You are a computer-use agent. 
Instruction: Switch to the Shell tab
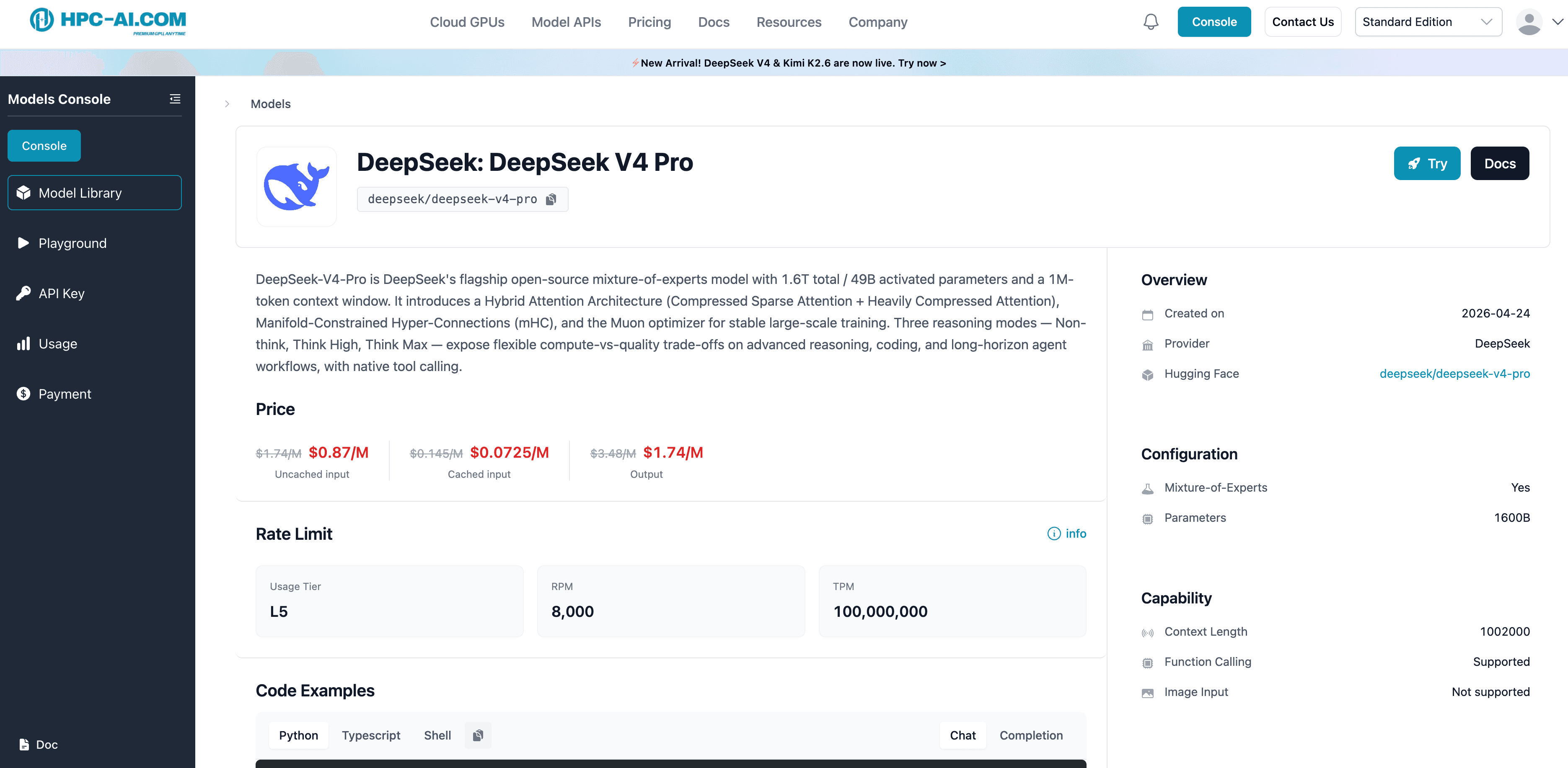point(437,735)
